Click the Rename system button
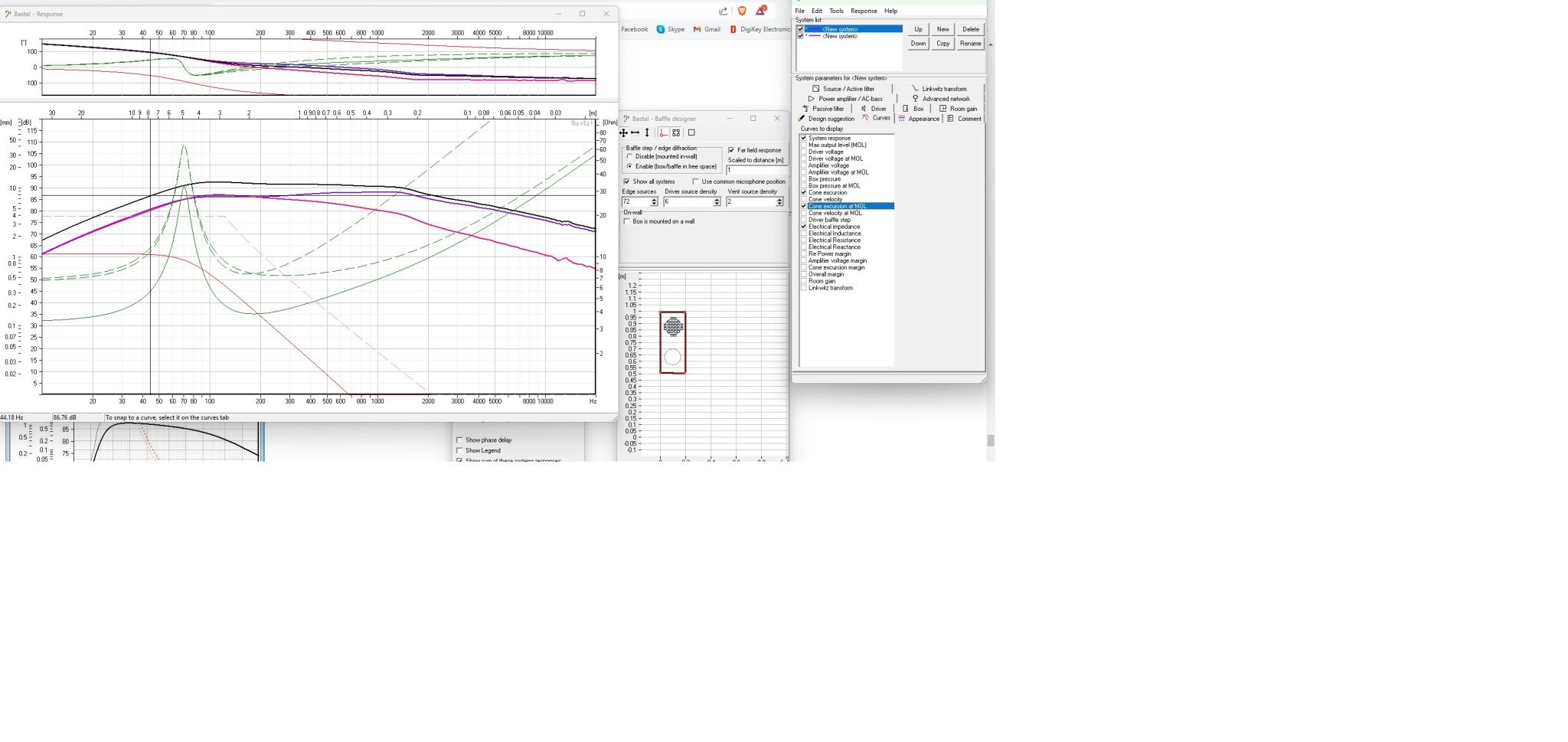This screenshot has height=742, width=1568. point(971,44)
